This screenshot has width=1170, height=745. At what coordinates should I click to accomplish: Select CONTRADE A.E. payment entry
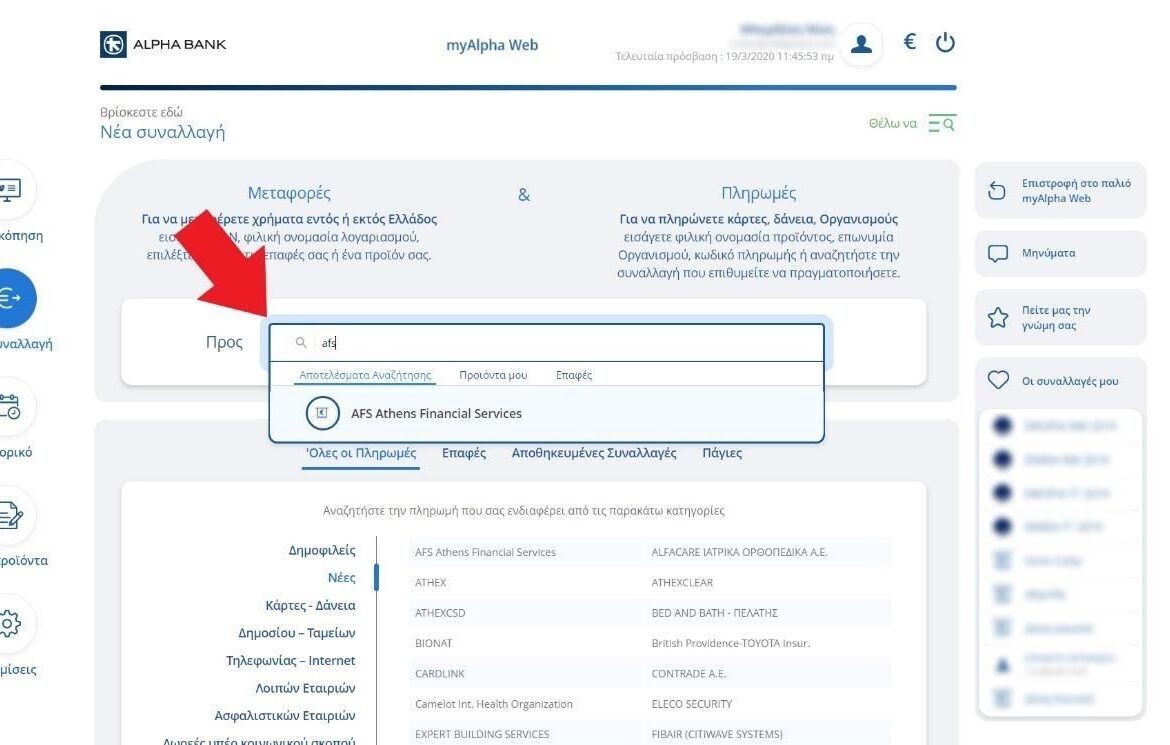pos(689,673)
